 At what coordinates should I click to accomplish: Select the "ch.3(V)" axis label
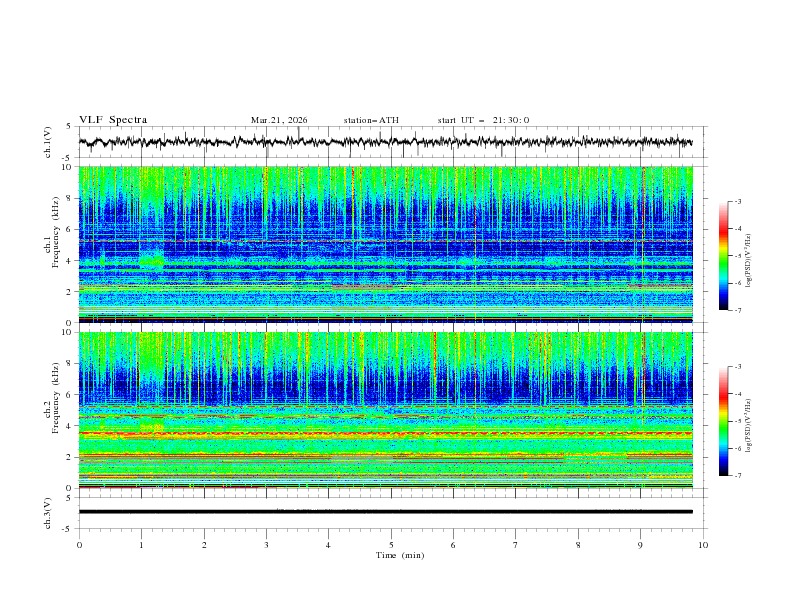[48, 513]
